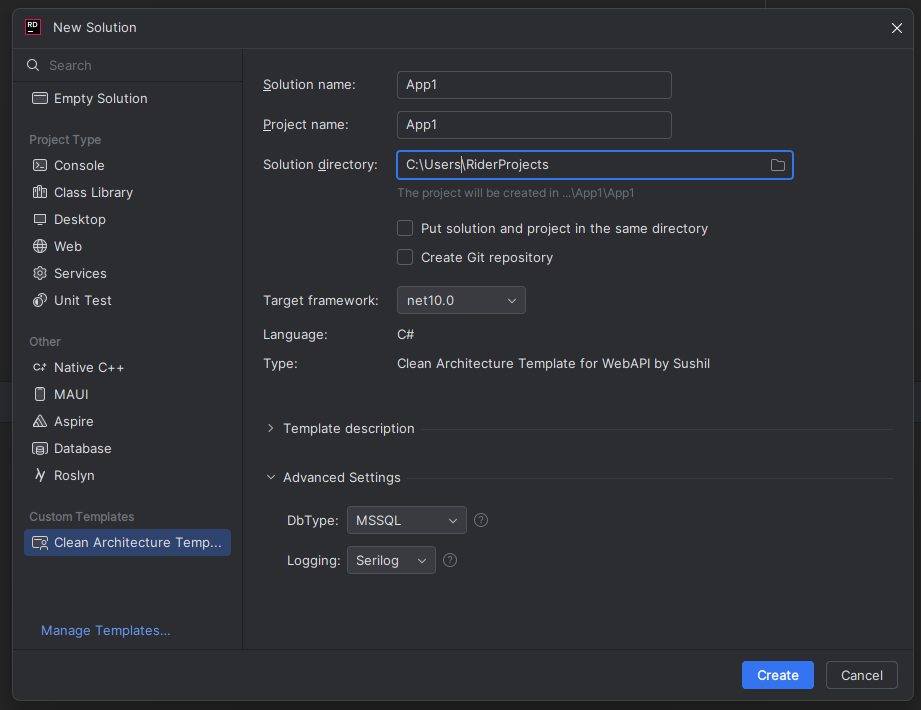Click the Create button

tap(777, 675)
